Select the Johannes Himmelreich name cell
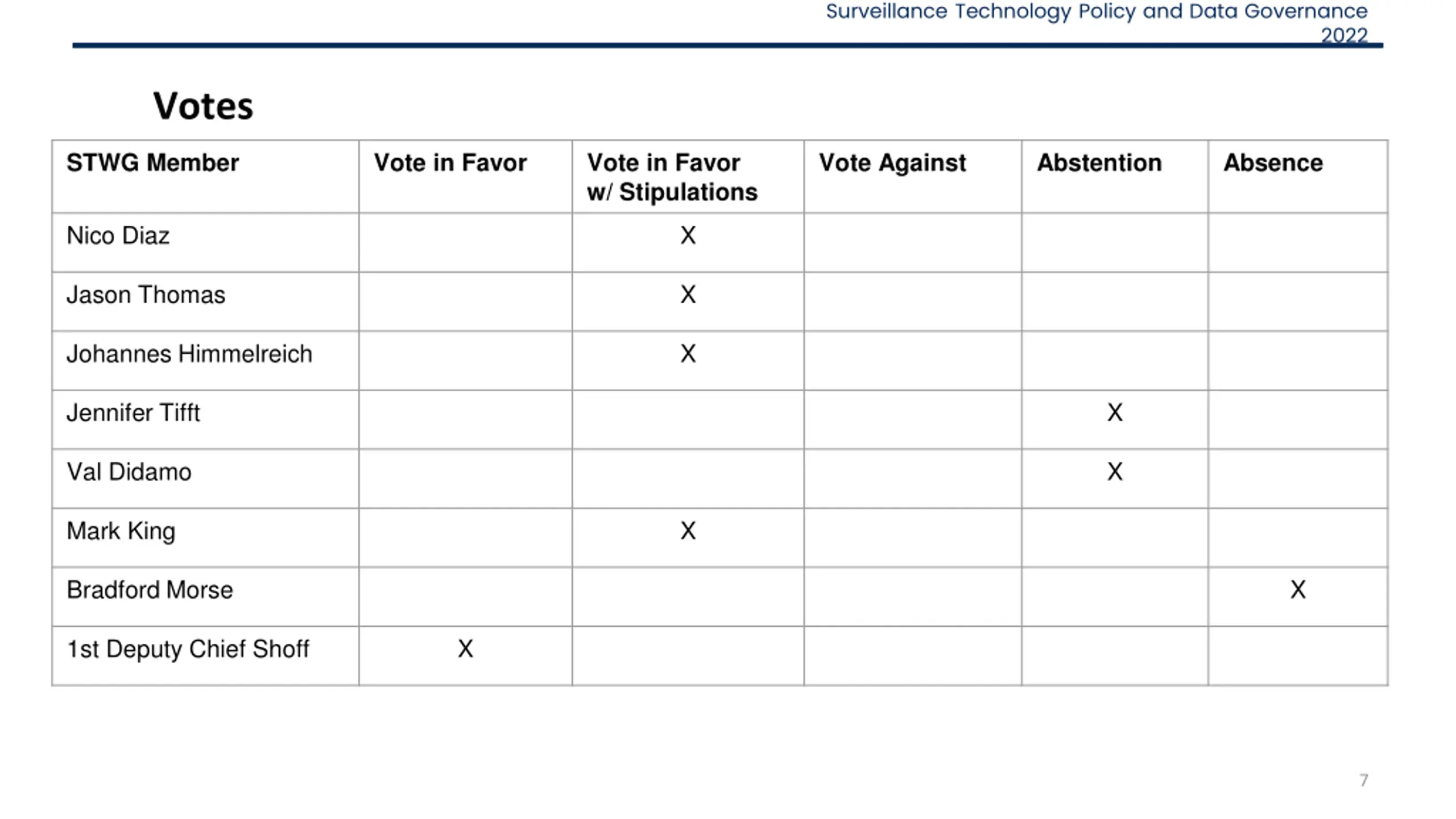1456x819 pixels. [x=205, y=361]
